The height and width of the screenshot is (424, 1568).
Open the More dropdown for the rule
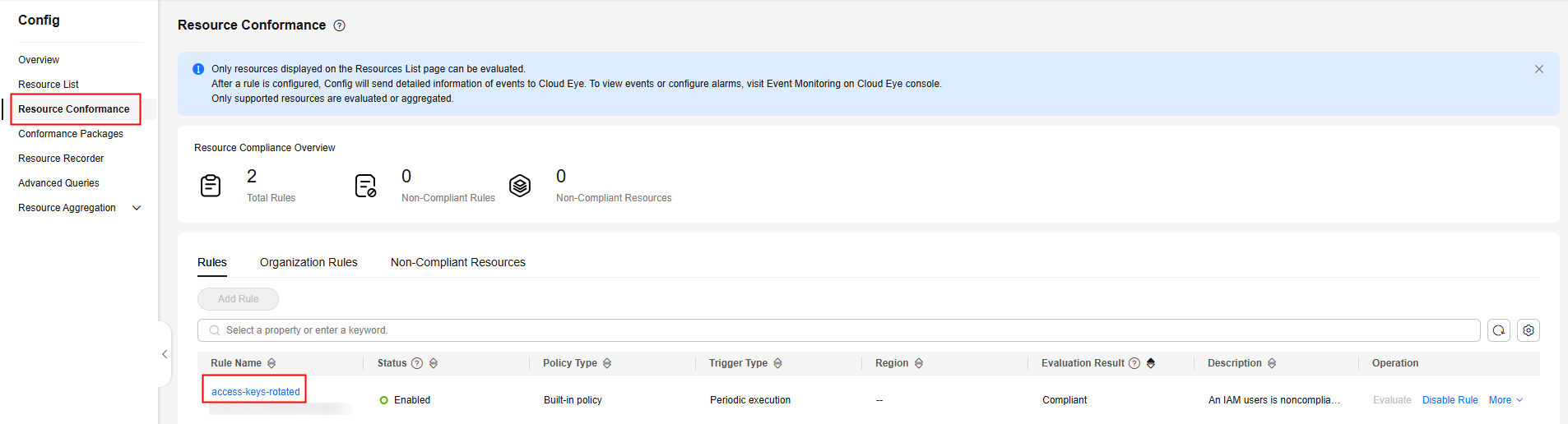[1505, 400]
